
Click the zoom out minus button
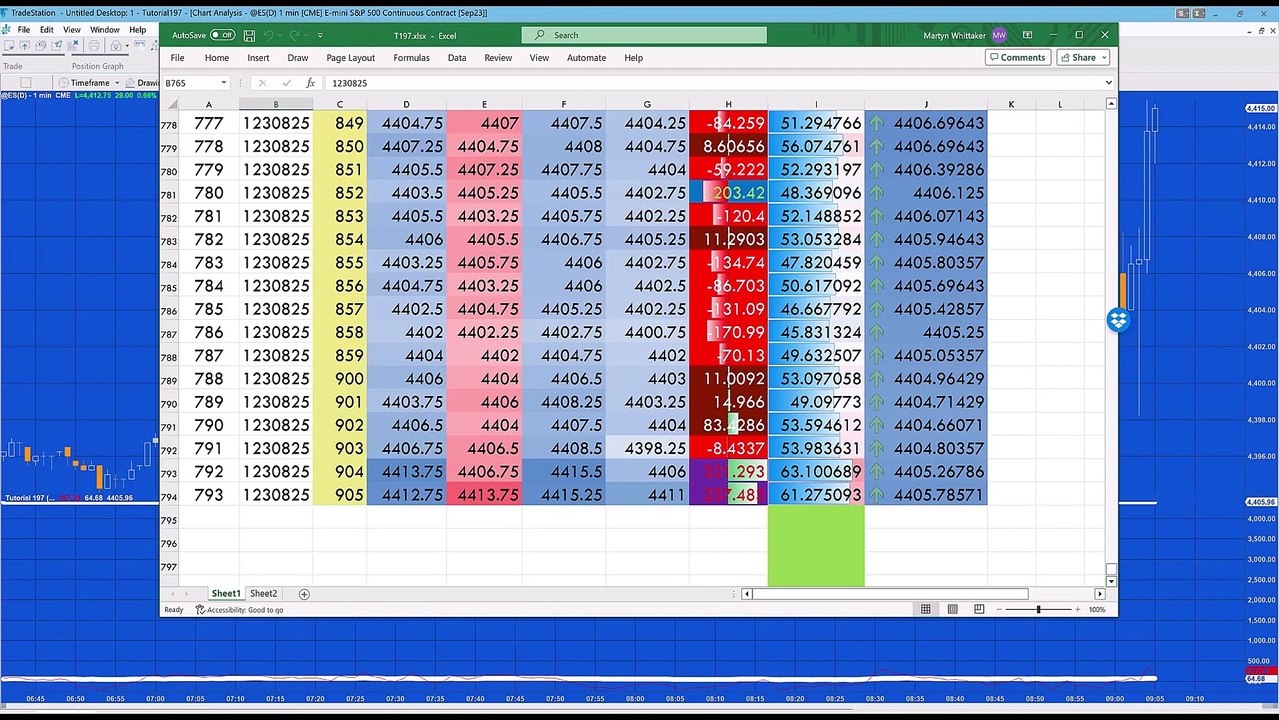(x=1001, y=610)
